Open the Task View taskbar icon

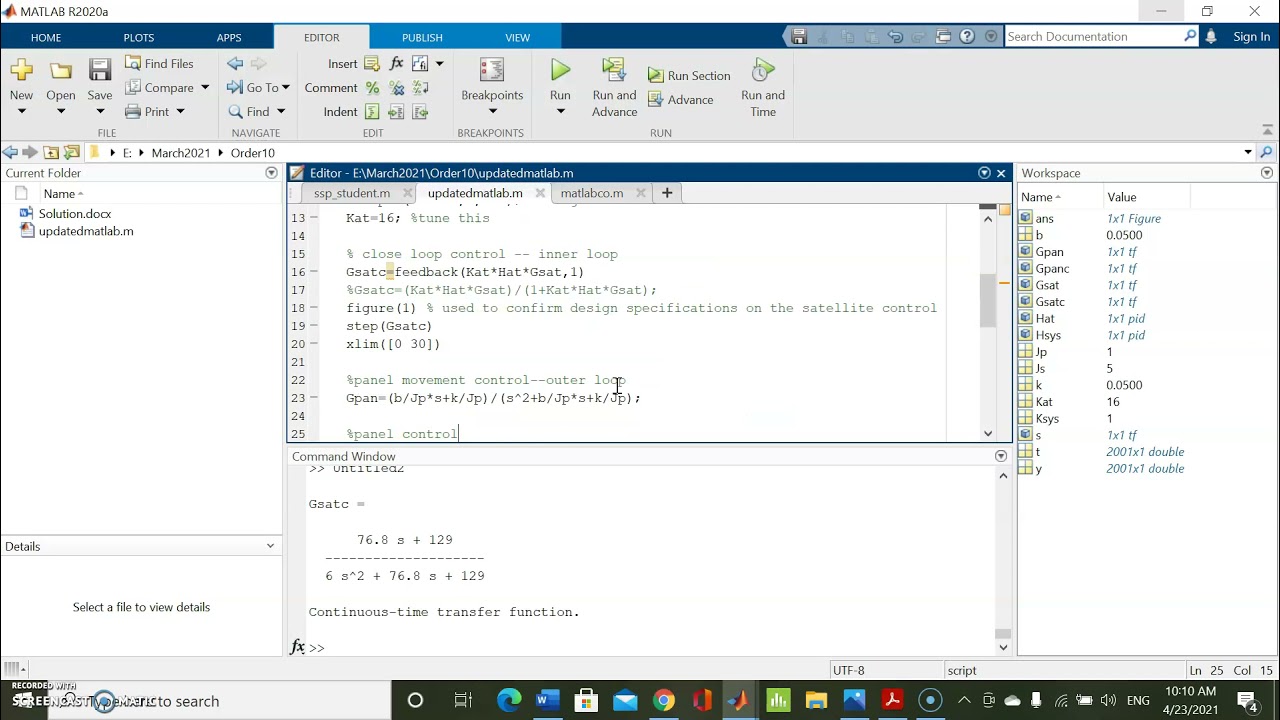point(463,700)
